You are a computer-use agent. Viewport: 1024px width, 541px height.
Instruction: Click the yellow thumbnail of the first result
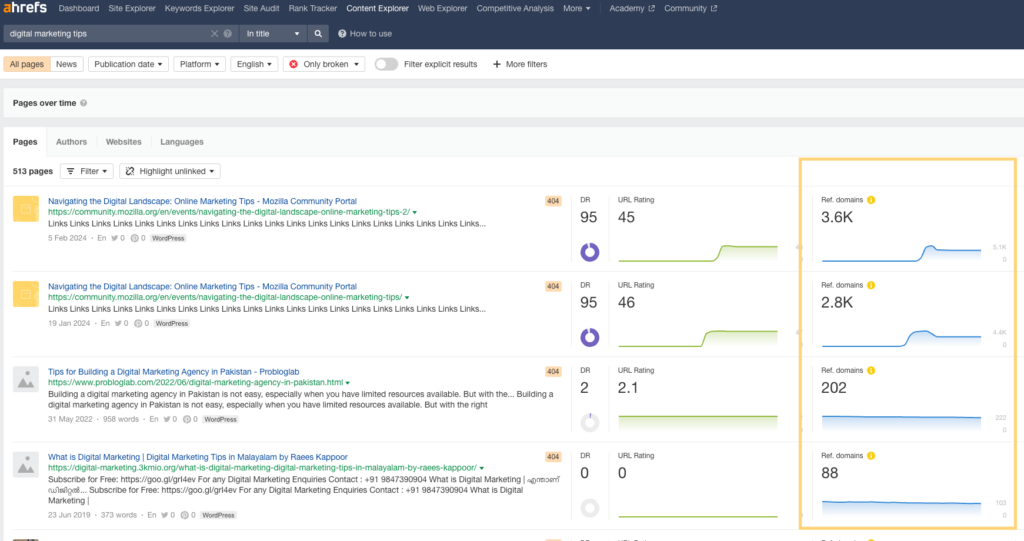point(25,208)
